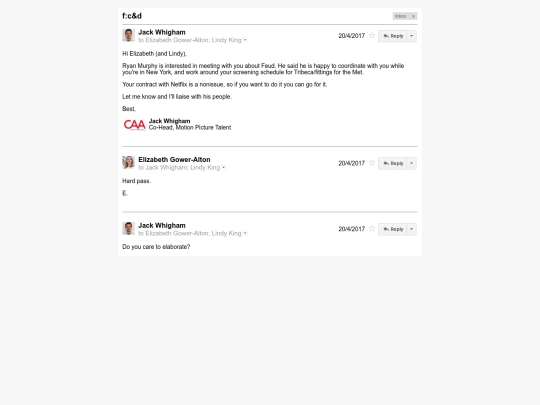Screen dimensions: 540x405
Task: Reply to Elizabeth Gower-Alton's message
Action: click(393, 163)
